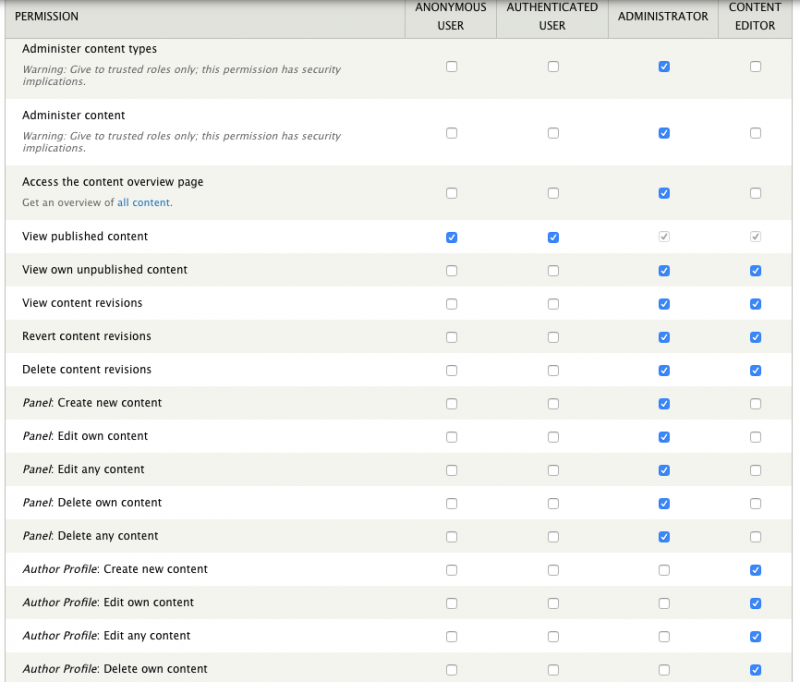Open the 'all content' link
This screenshot has height=682, width=800.
coord(143,203)
